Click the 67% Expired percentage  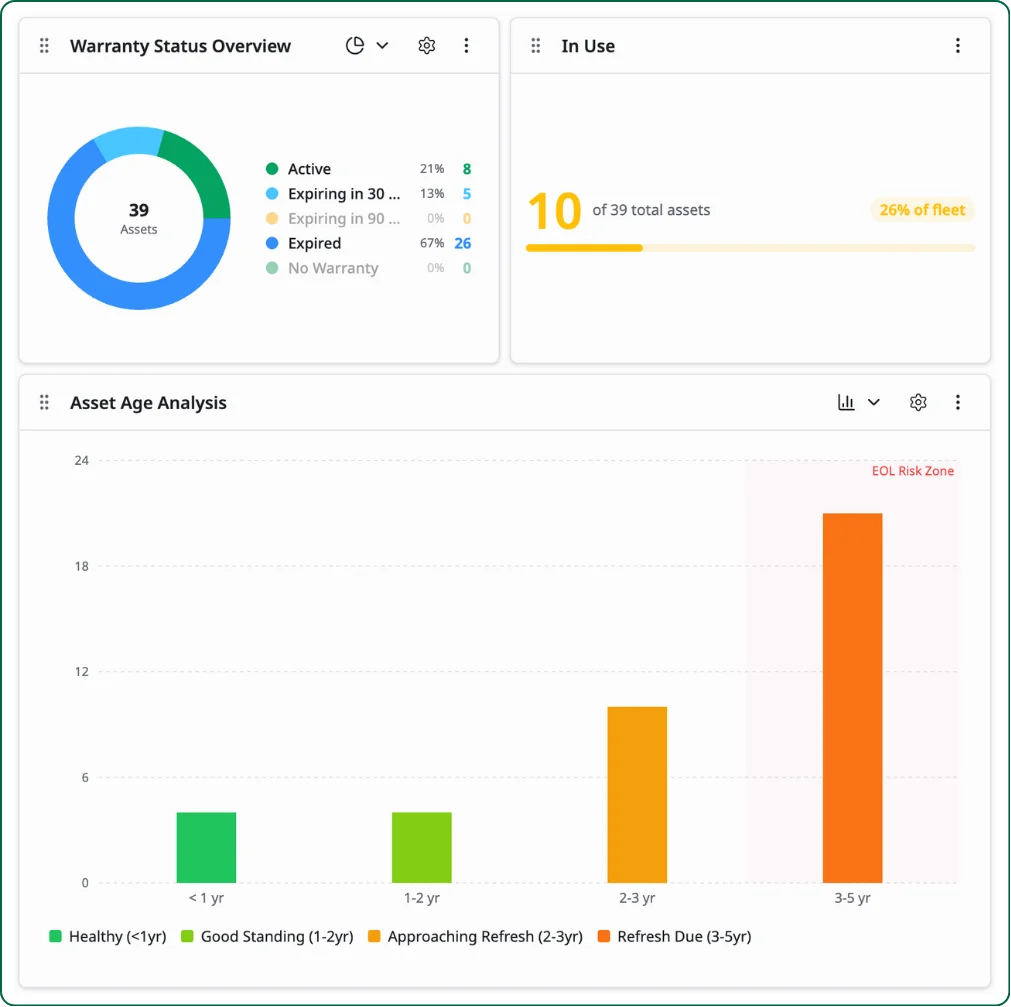tap(432, 243)
